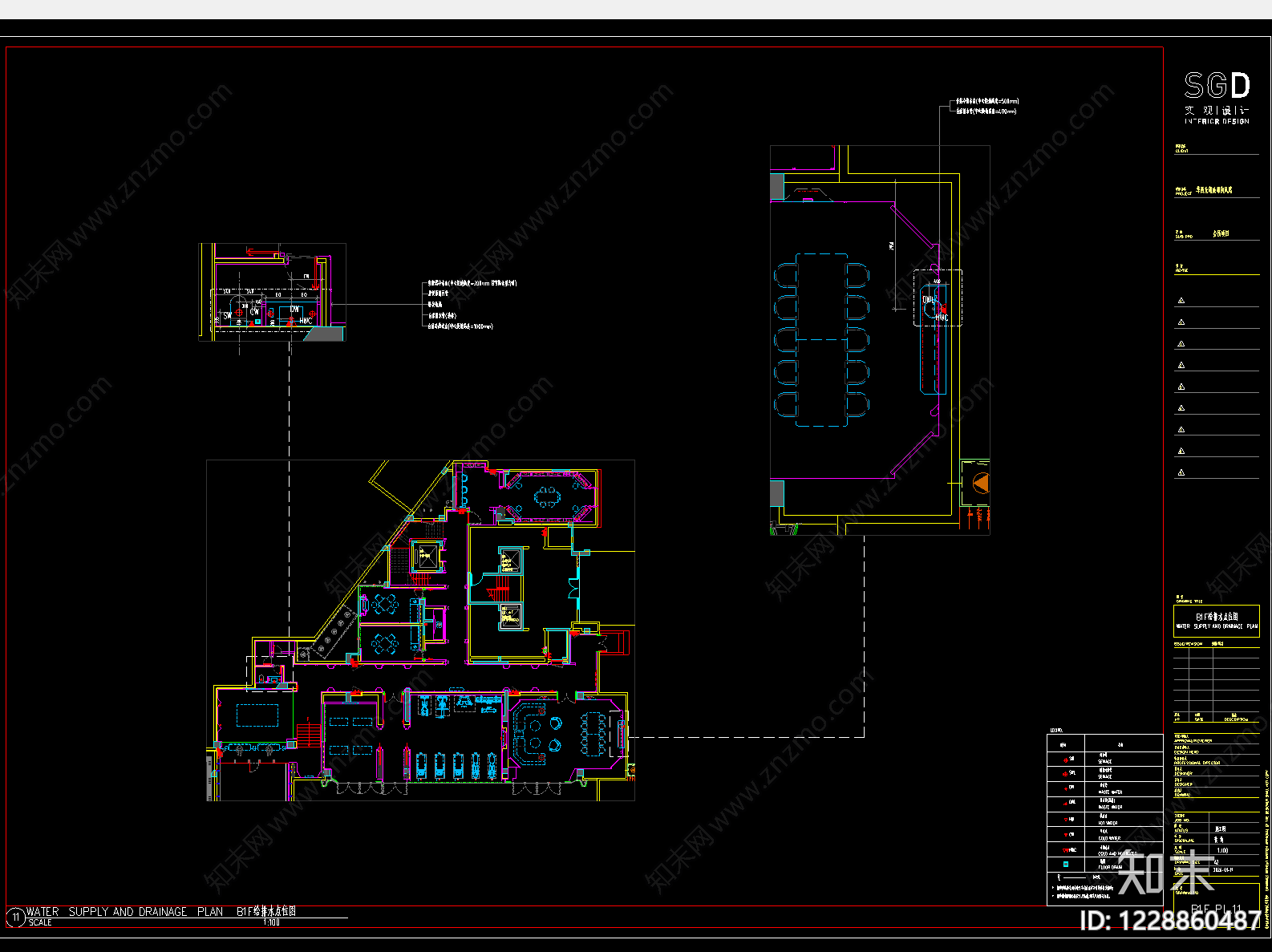Click the 1:100 scale value in title block
1272x952 pixels.
pos(1222,850)
